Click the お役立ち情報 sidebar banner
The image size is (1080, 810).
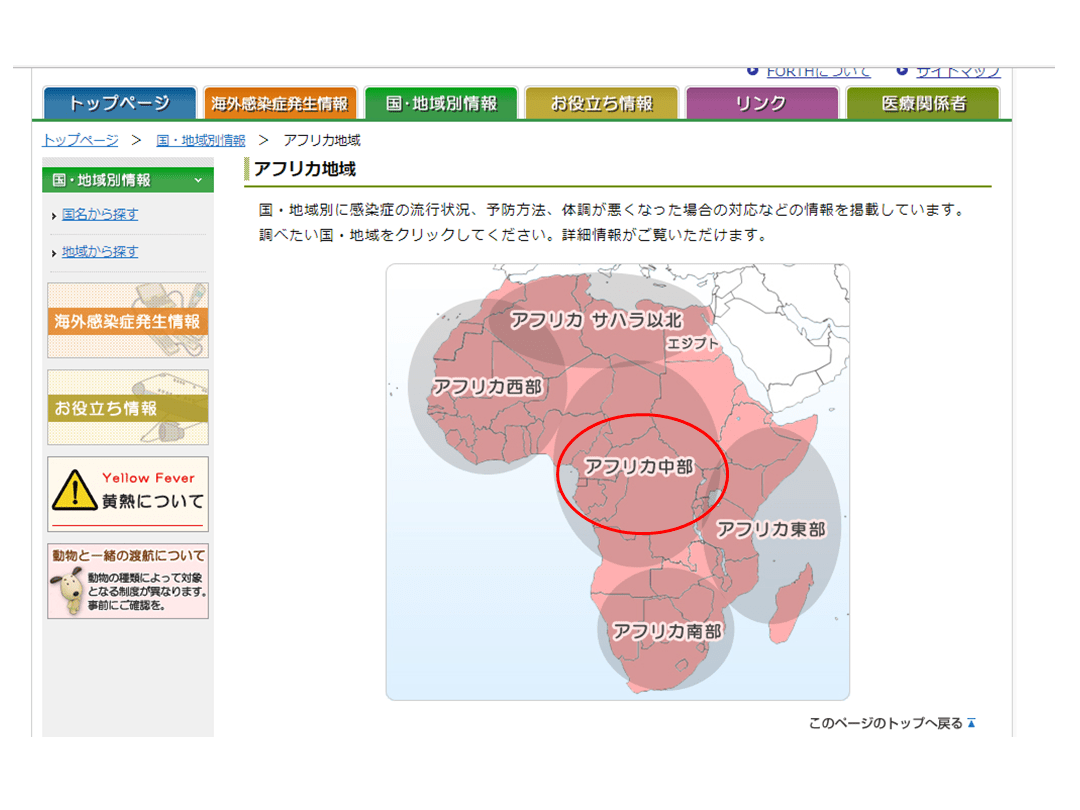click(x=128, y=408)
